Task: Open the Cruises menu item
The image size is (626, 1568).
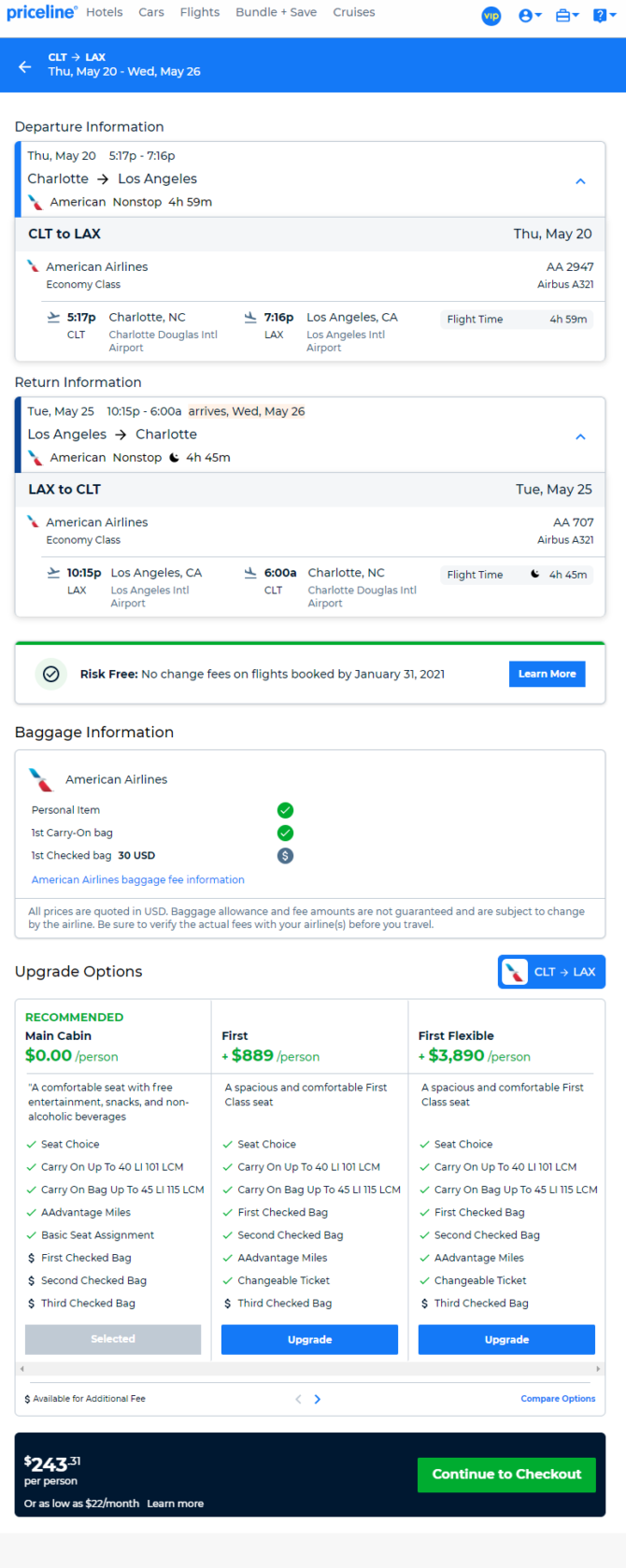Action: click(354, 12)
